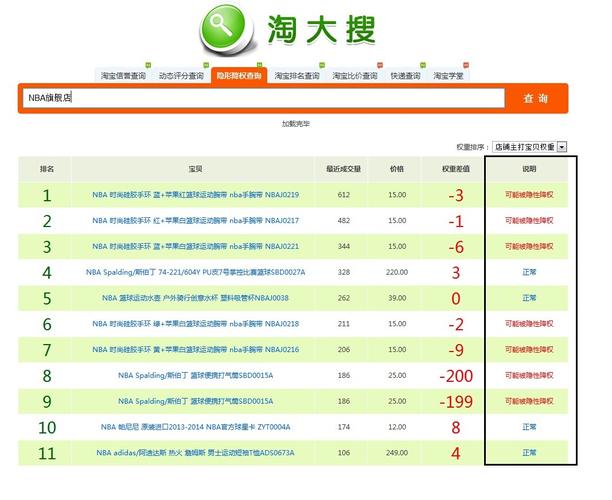Click sales count 328 in rank 4 row

[343, 272]
